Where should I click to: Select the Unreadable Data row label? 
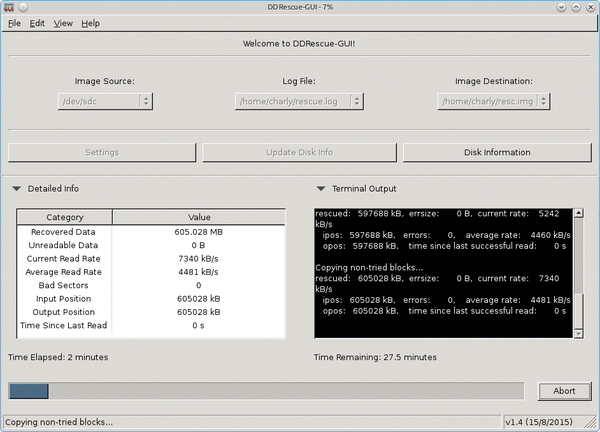pyautogui.click(x=63, y=245)
